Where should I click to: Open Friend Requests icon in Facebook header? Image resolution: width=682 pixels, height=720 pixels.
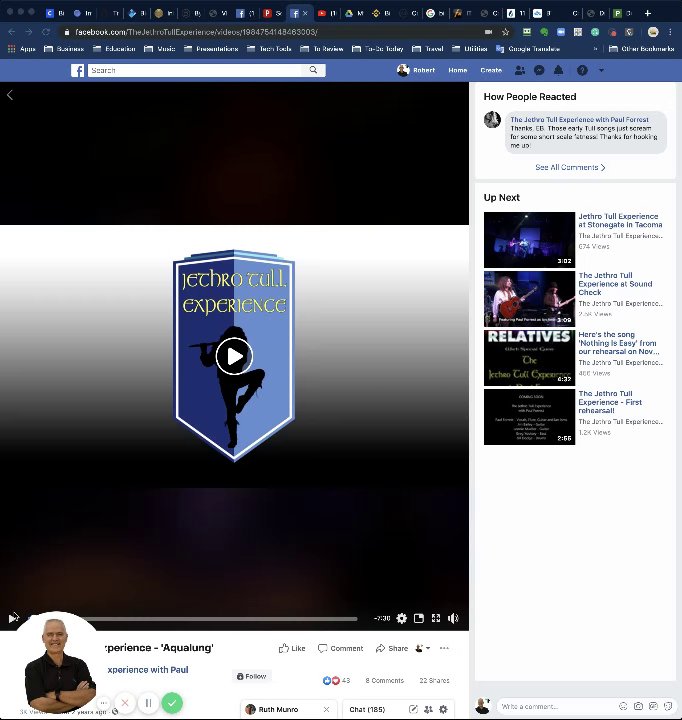point(520,70)
